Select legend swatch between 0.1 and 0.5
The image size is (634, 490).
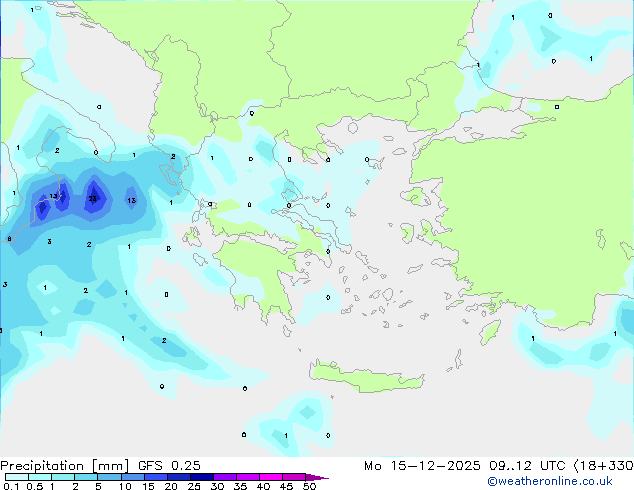(17, 477)
